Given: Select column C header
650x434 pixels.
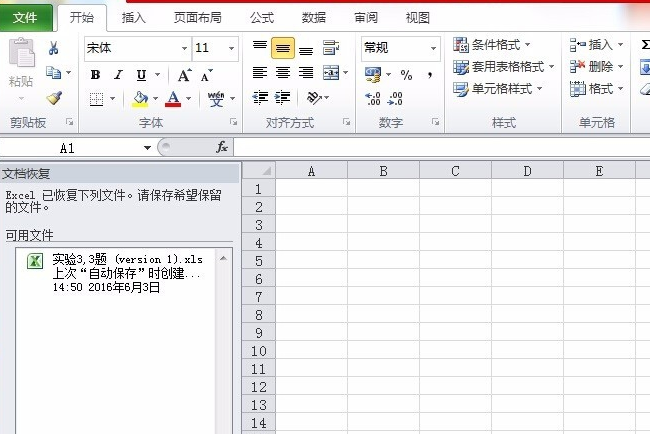Looking at the screenshot, I should click(455, 171).
